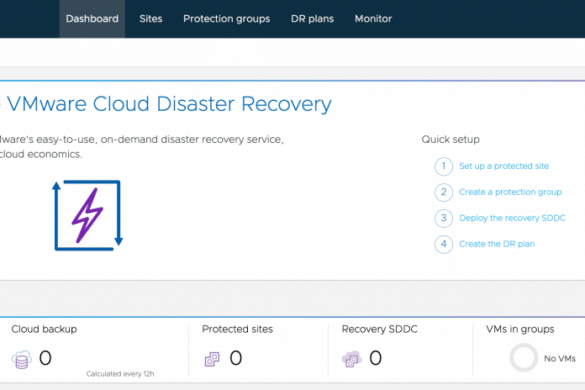Click step 4 circle icon

(444, 244)
